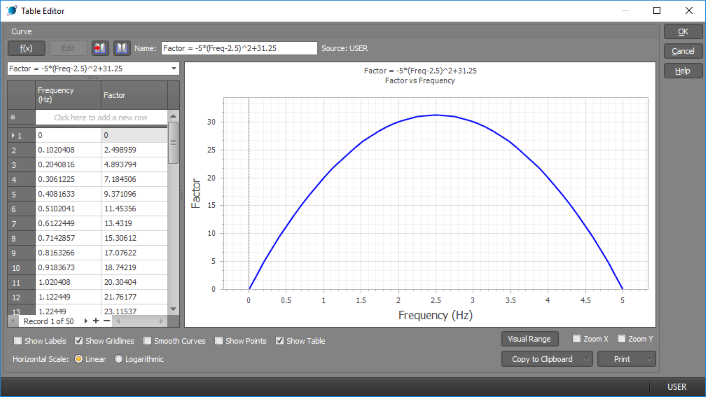Open the curve library book icon
706x397 pixels.
[x=122, y=48]
